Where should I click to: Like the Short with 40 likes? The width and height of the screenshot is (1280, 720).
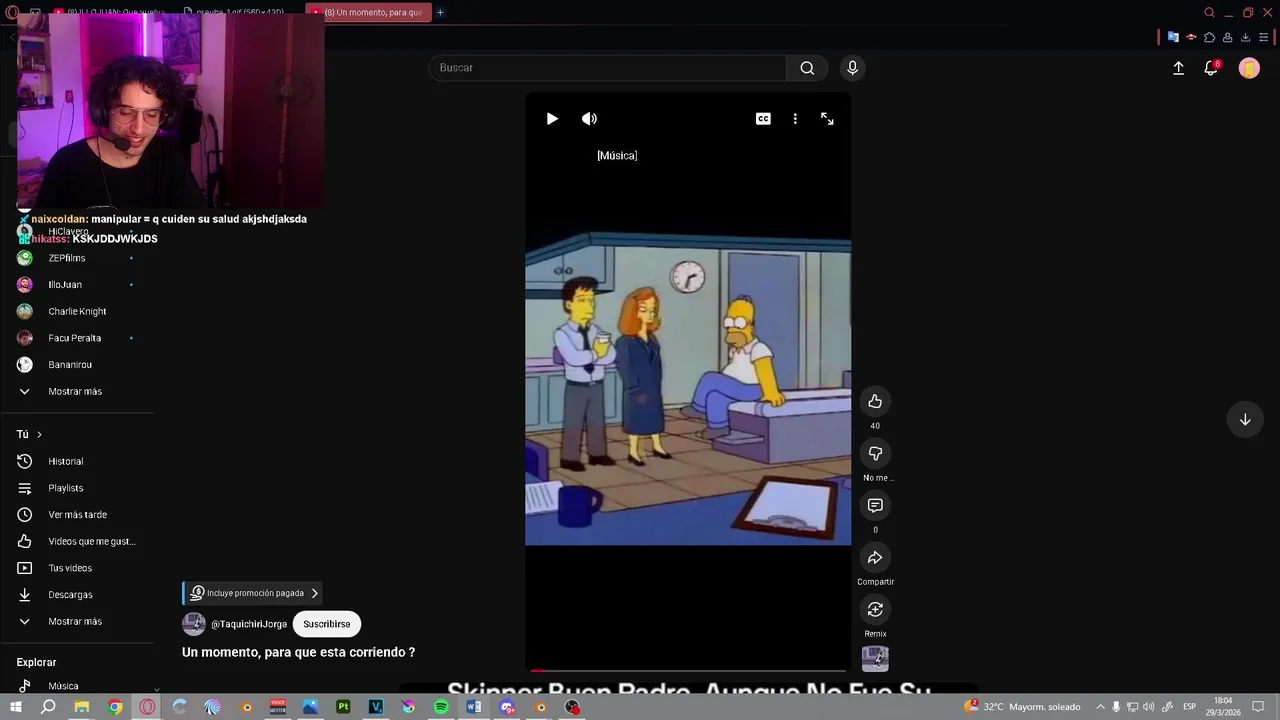point(875,401)
